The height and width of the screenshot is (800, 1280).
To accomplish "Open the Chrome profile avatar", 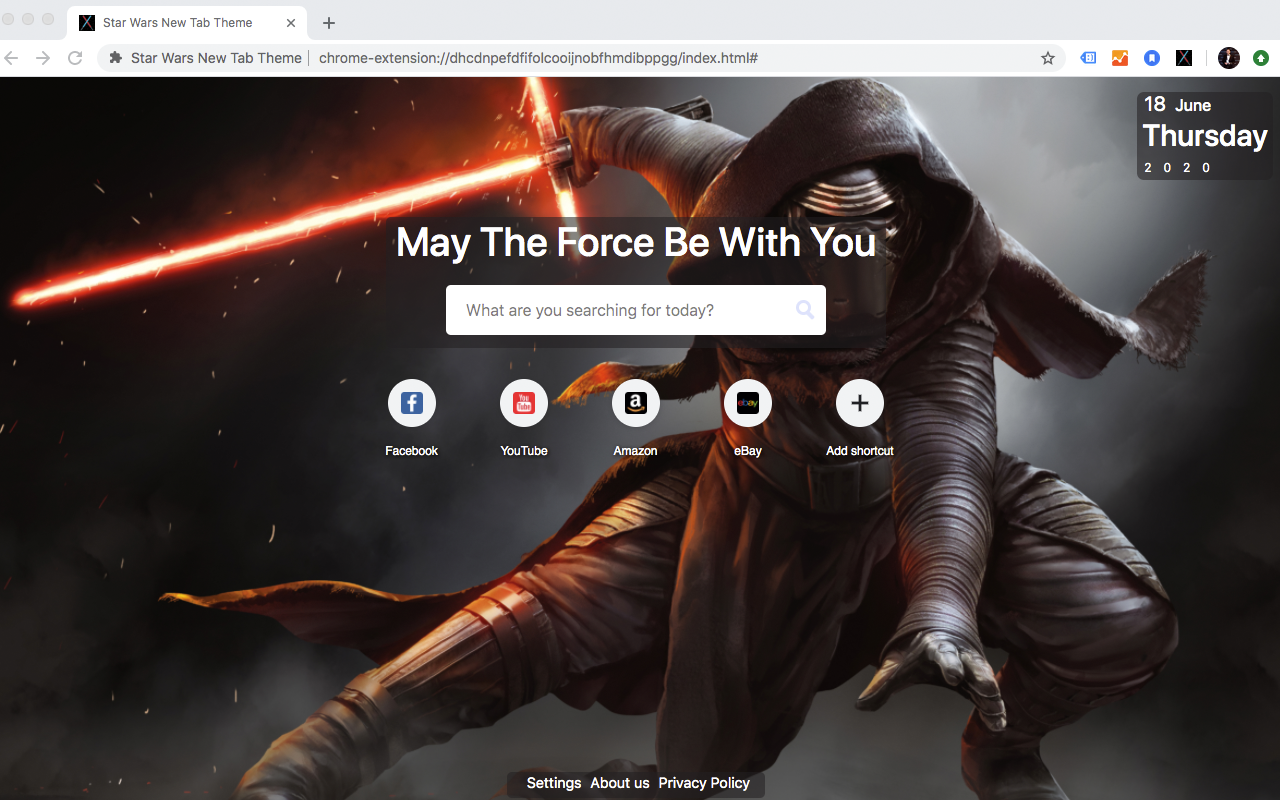I will coord(1229,58).
